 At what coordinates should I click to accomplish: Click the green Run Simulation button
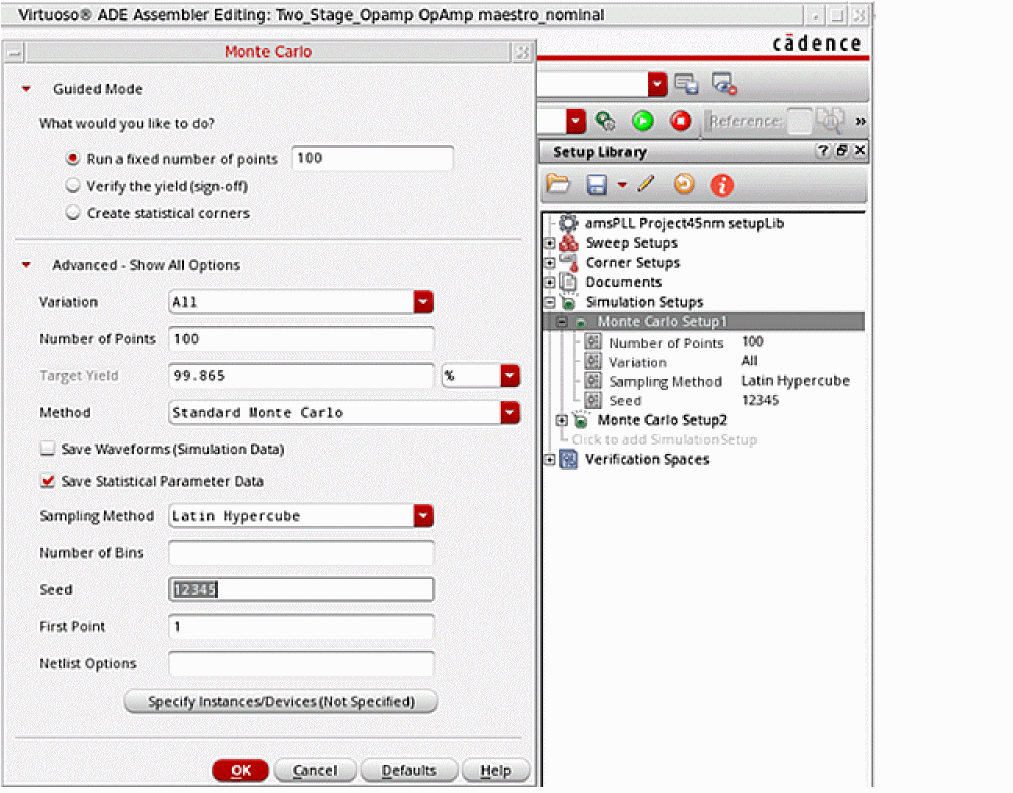point(642,121)
